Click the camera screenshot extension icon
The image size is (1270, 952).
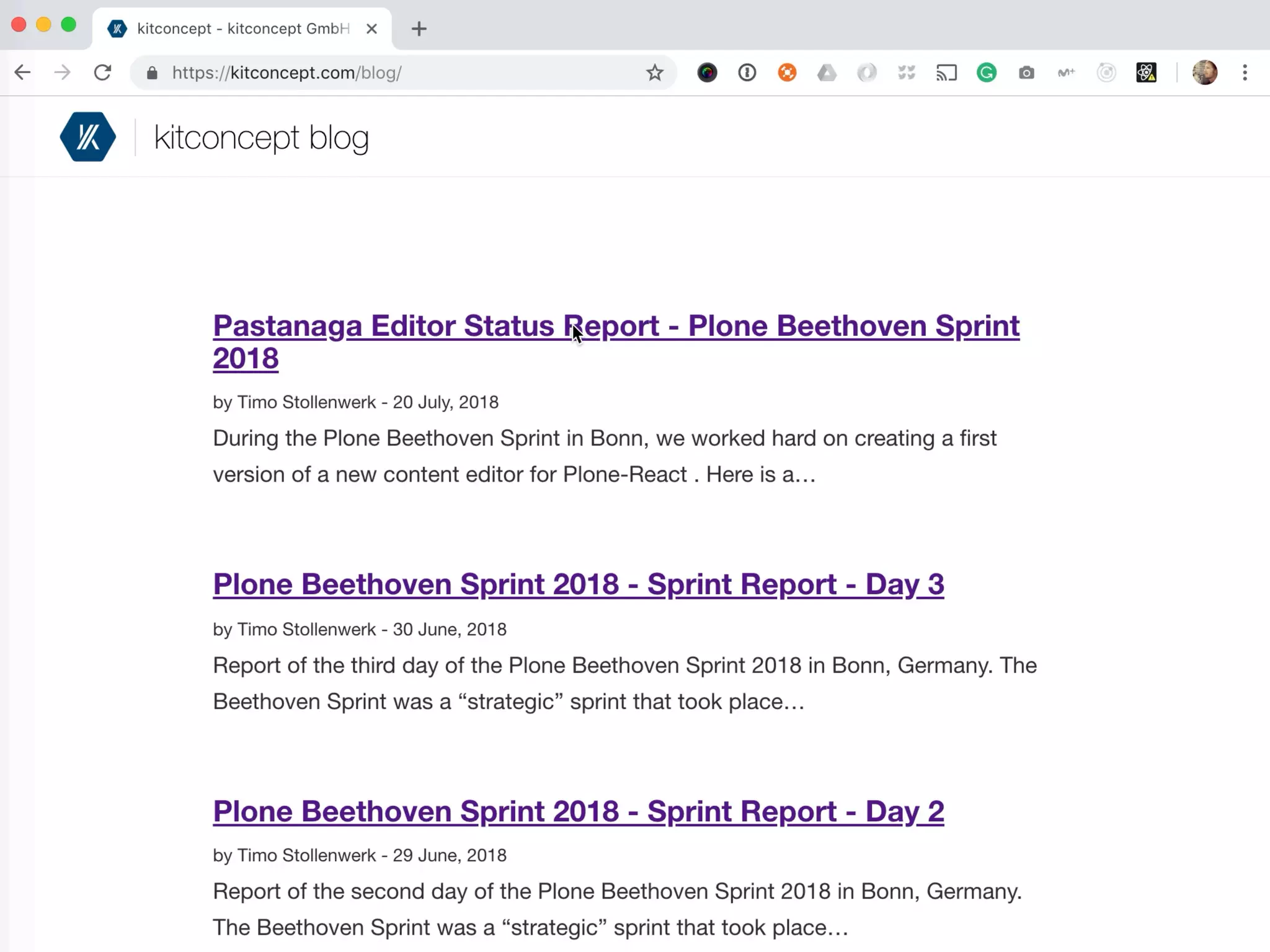(x=1026, y=73)
